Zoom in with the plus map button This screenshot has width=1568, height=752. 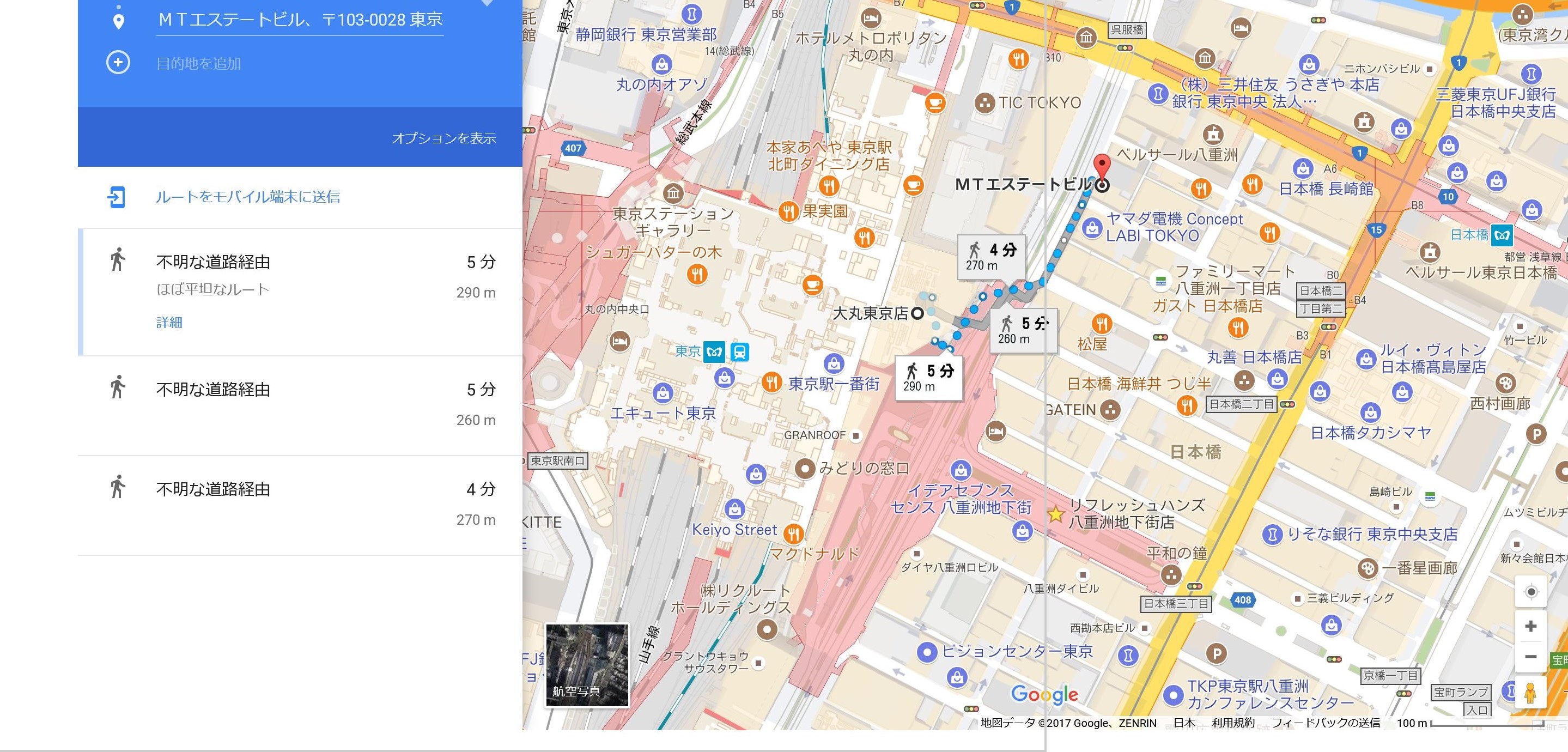coord(1531,626)
